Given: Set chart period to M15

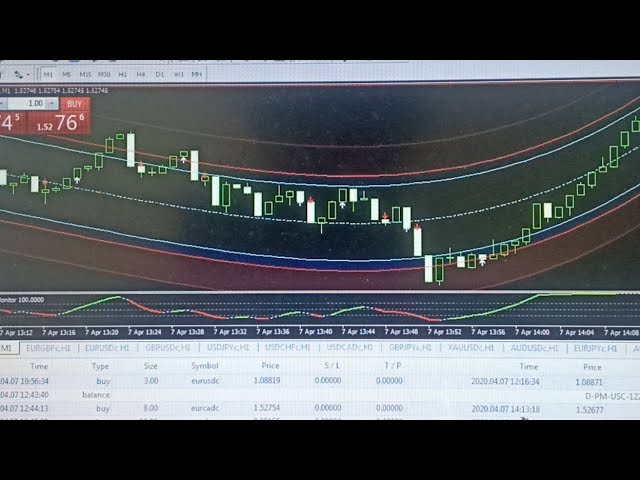Looking at the screenshot, I should (x=86, y=74).
